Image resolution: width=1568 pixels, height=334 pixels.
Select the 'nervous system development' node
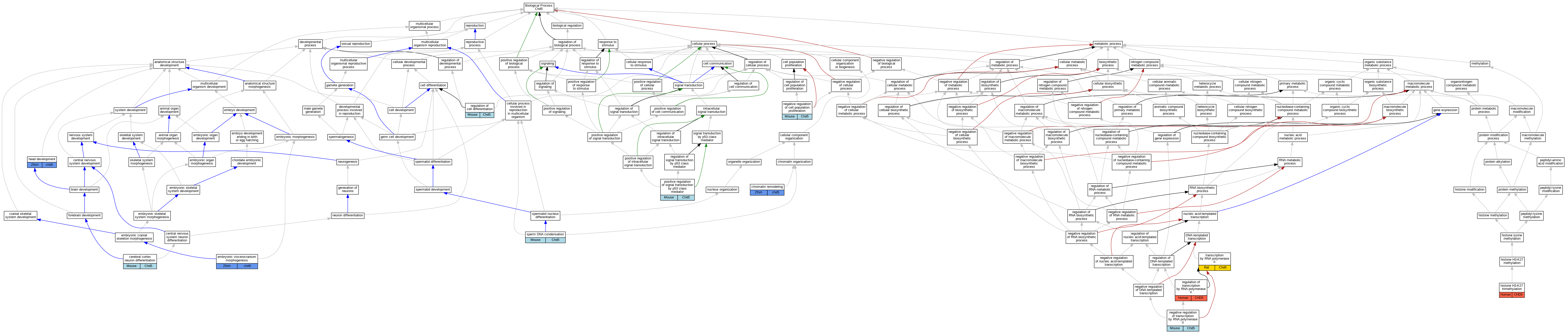[x=80, y=137]
